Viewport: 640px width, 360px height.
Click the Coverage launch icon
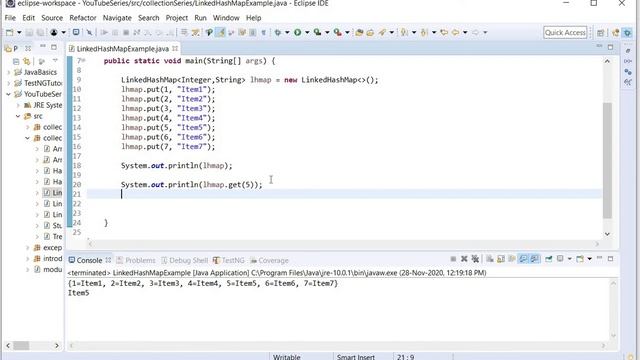click(317, 32)
